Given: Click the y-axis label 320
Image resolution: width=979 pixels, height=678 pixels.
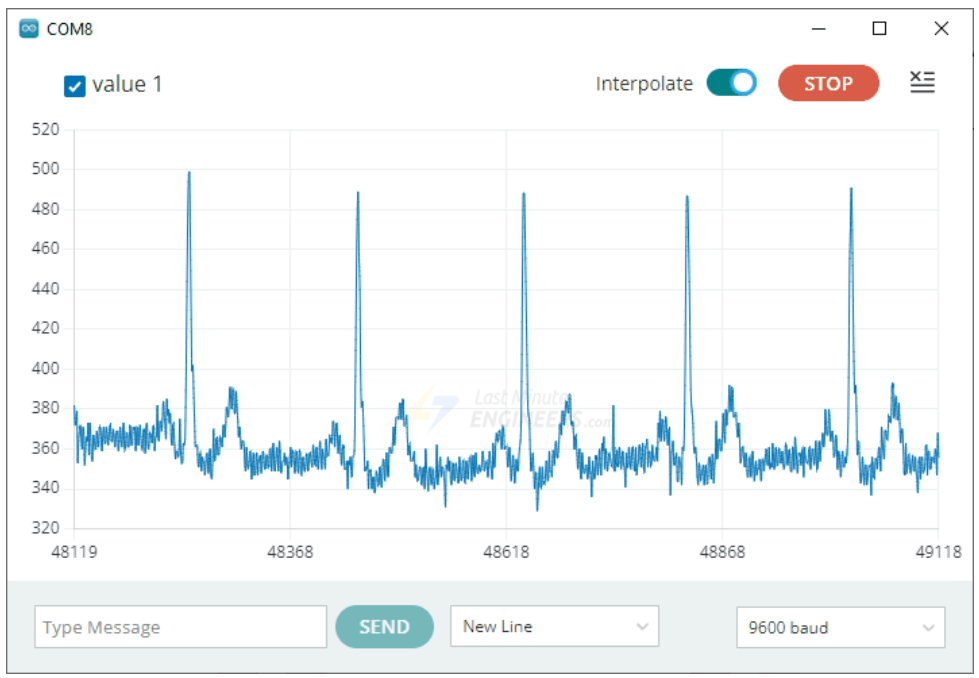Looking at the screenshot, I should pos(46,528).
